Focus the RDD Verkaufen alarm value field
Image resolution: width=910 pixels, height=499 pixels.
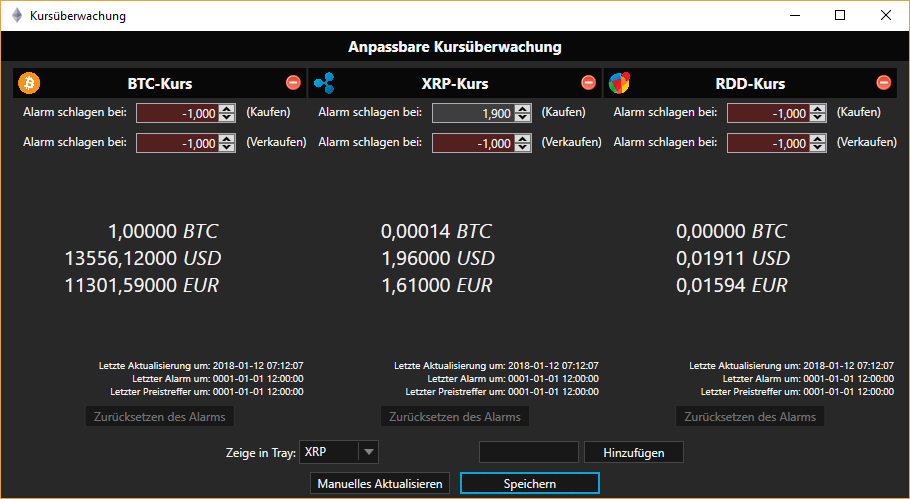tap(768, 143)
